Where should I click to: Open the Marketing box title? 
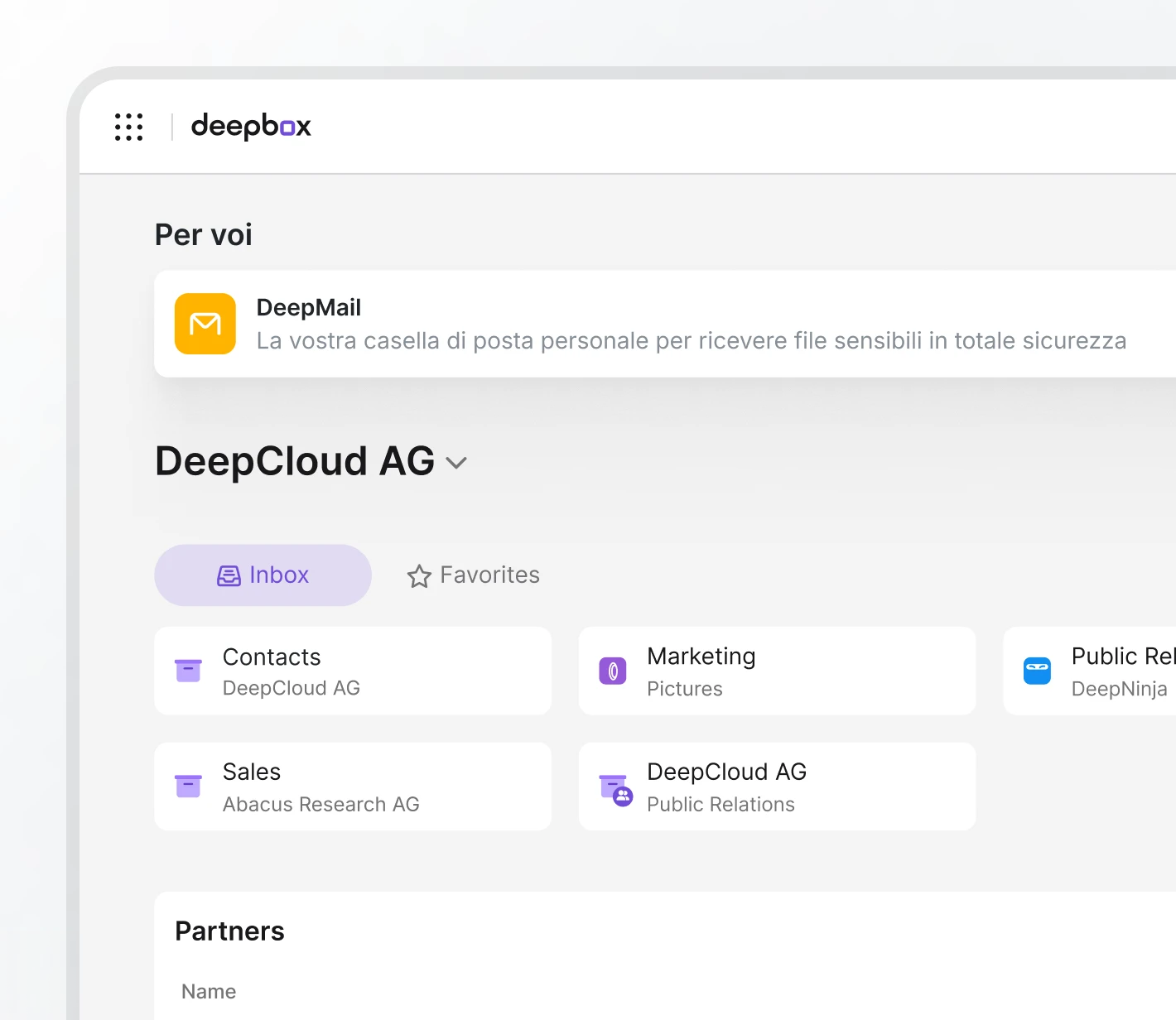coord(701,657)
